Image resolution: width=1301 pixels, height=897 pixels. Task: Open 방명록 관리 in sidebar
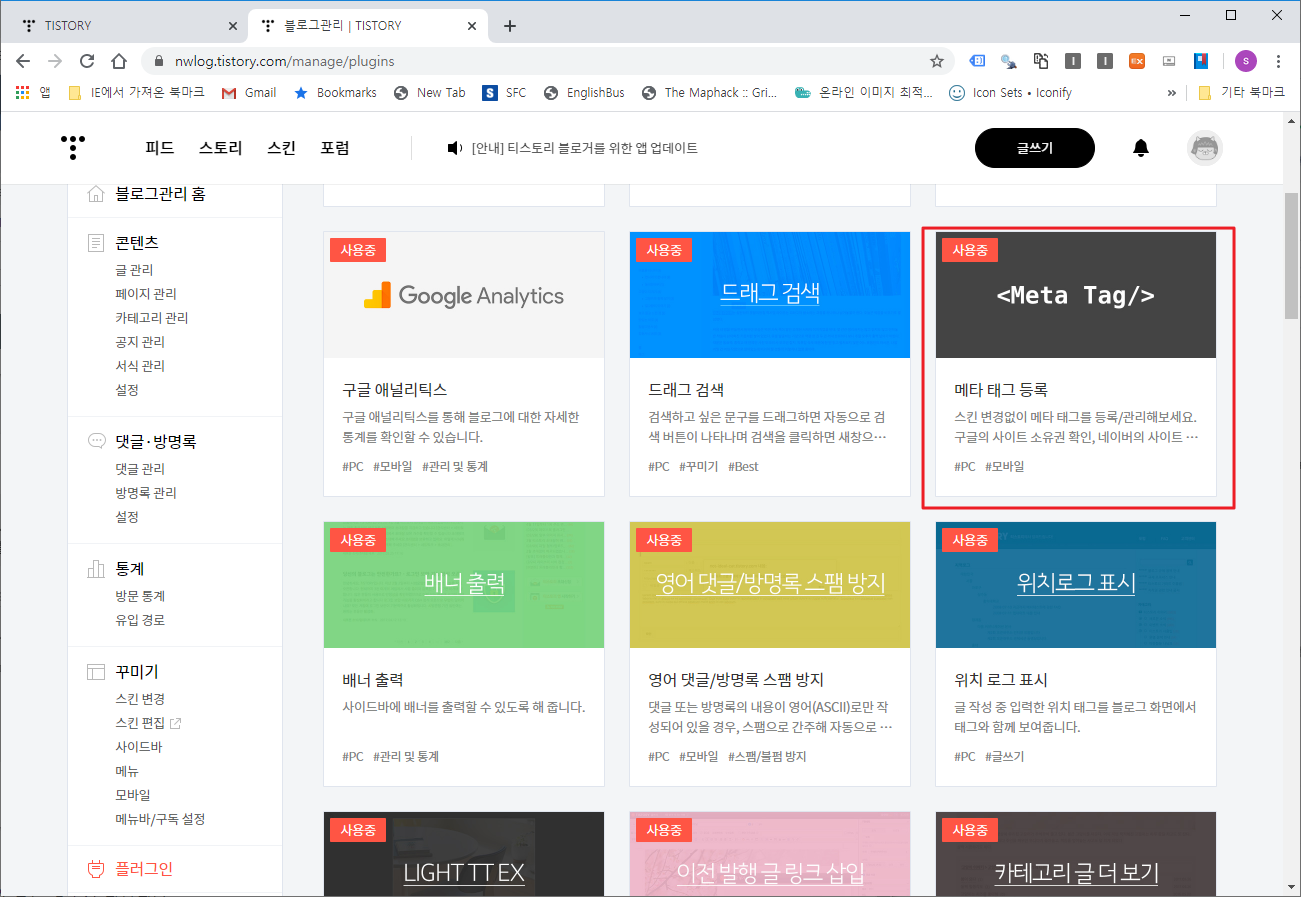pos(146,493)
